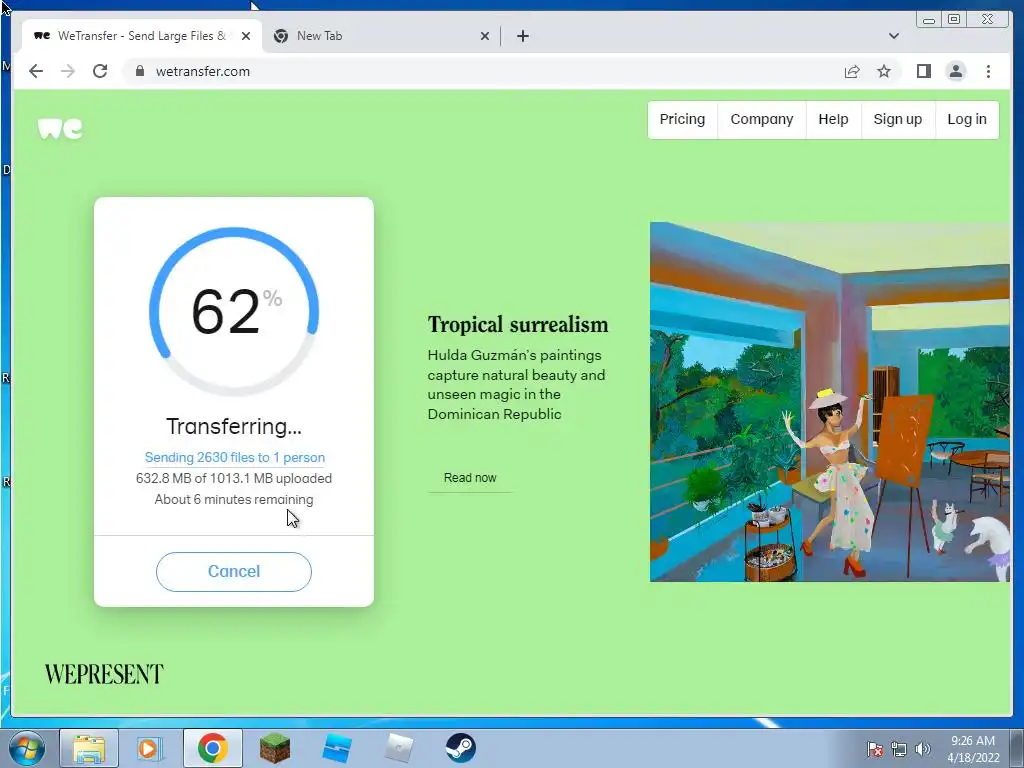This screenshot has width=1024, height=768.
Task: Open Minecraft from the taskbar
Action: (275, 748)
